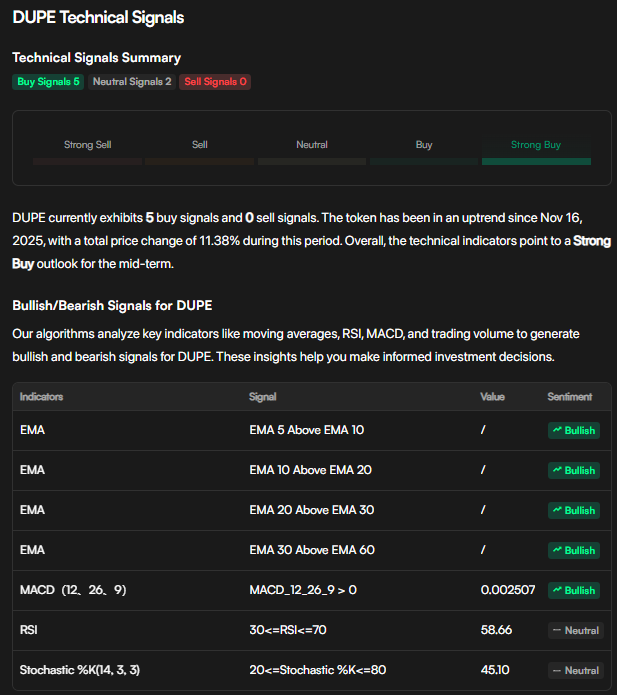The image size is (617, 695).
Task: Click the '30<=RSI<=70' signal cell
Action: [x=288, y=630]
